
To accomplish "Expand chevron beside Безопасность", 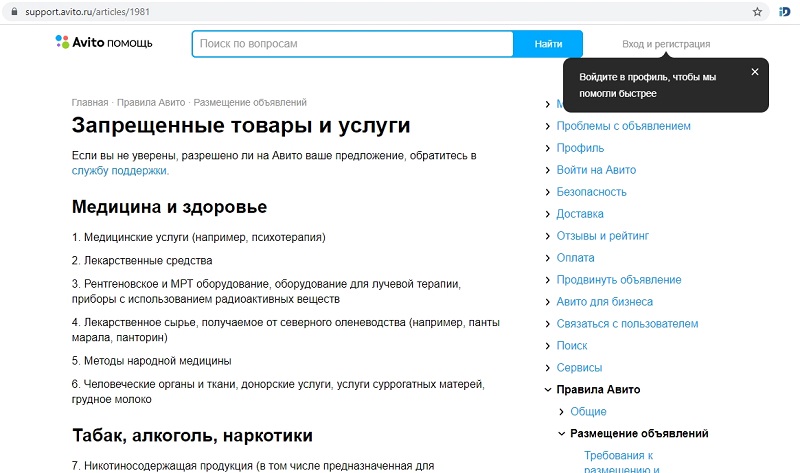I will pos(547,192).
